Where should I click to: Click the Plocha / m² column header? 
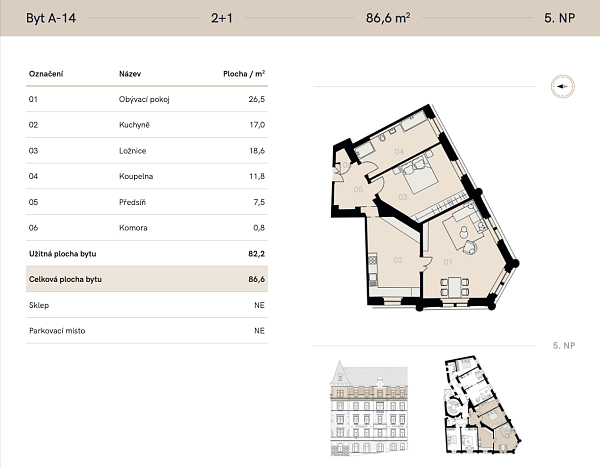pos(243,74)
